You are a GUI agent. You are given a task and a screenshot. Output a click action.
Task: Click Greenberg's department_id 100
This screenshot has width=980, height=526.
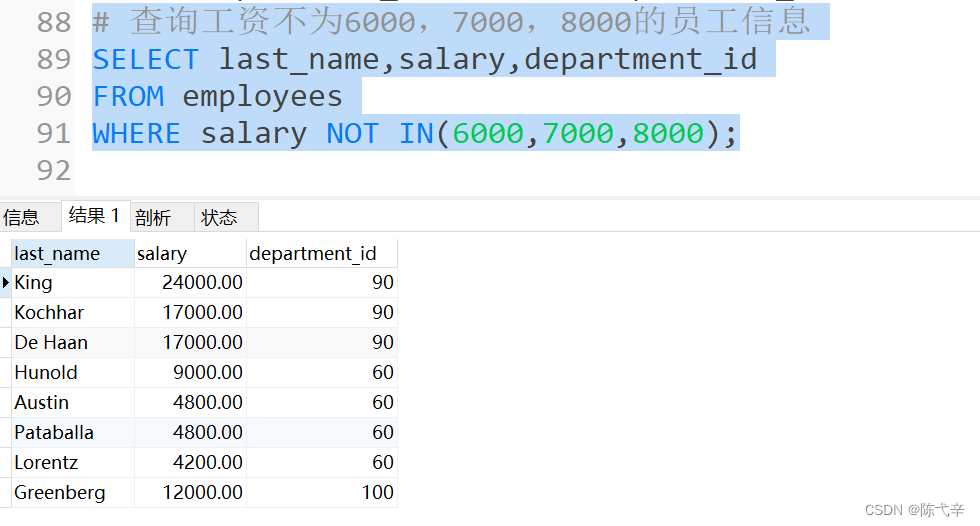322,492
